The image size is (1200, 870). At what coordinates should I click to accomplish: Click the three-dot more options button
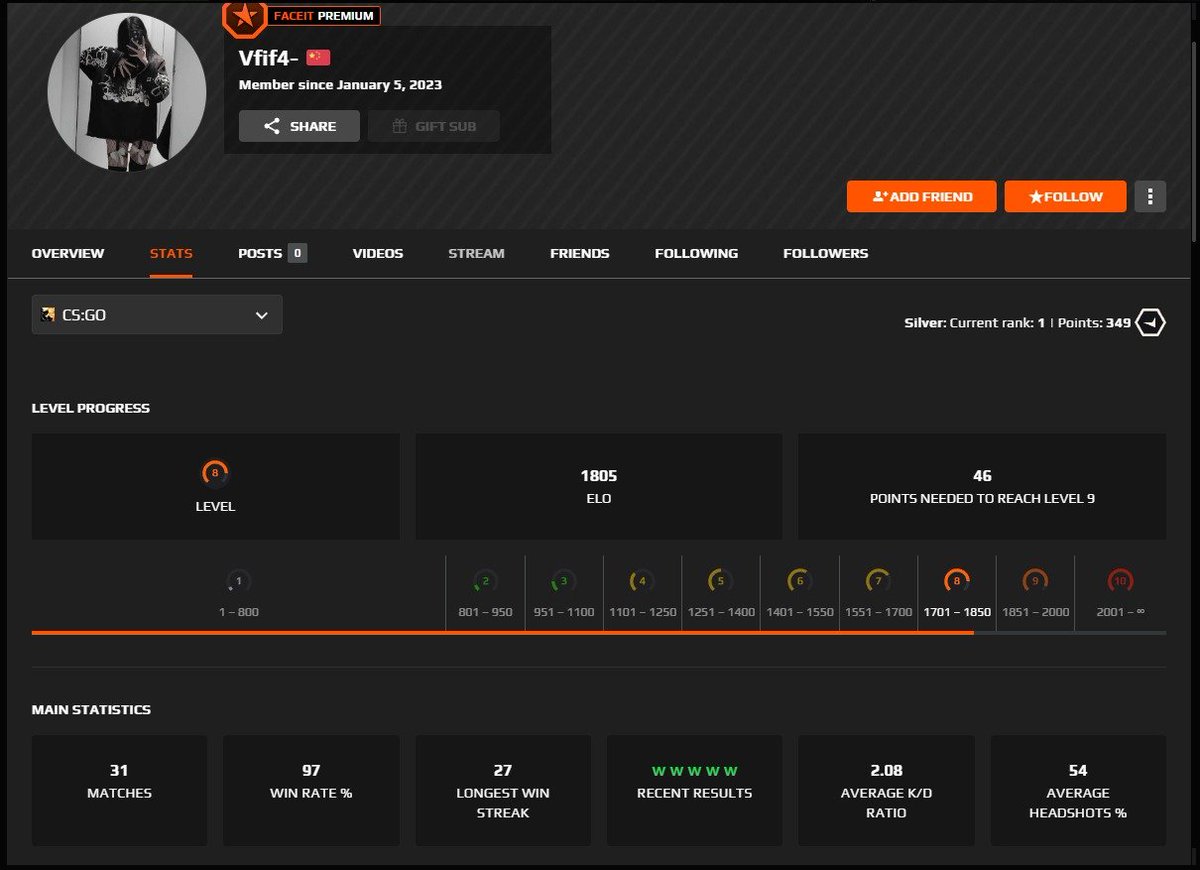(1150, 196)
